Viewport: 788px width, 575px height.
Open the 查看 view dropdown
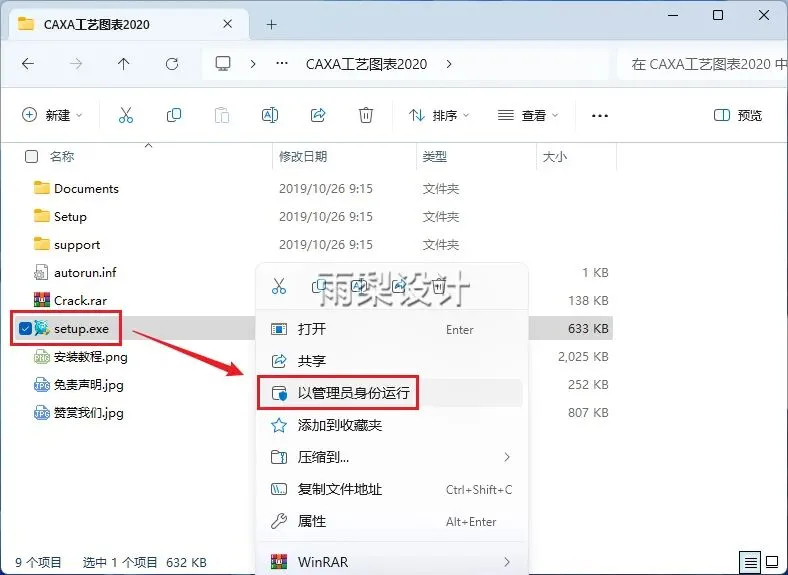(x=528, y=116)
